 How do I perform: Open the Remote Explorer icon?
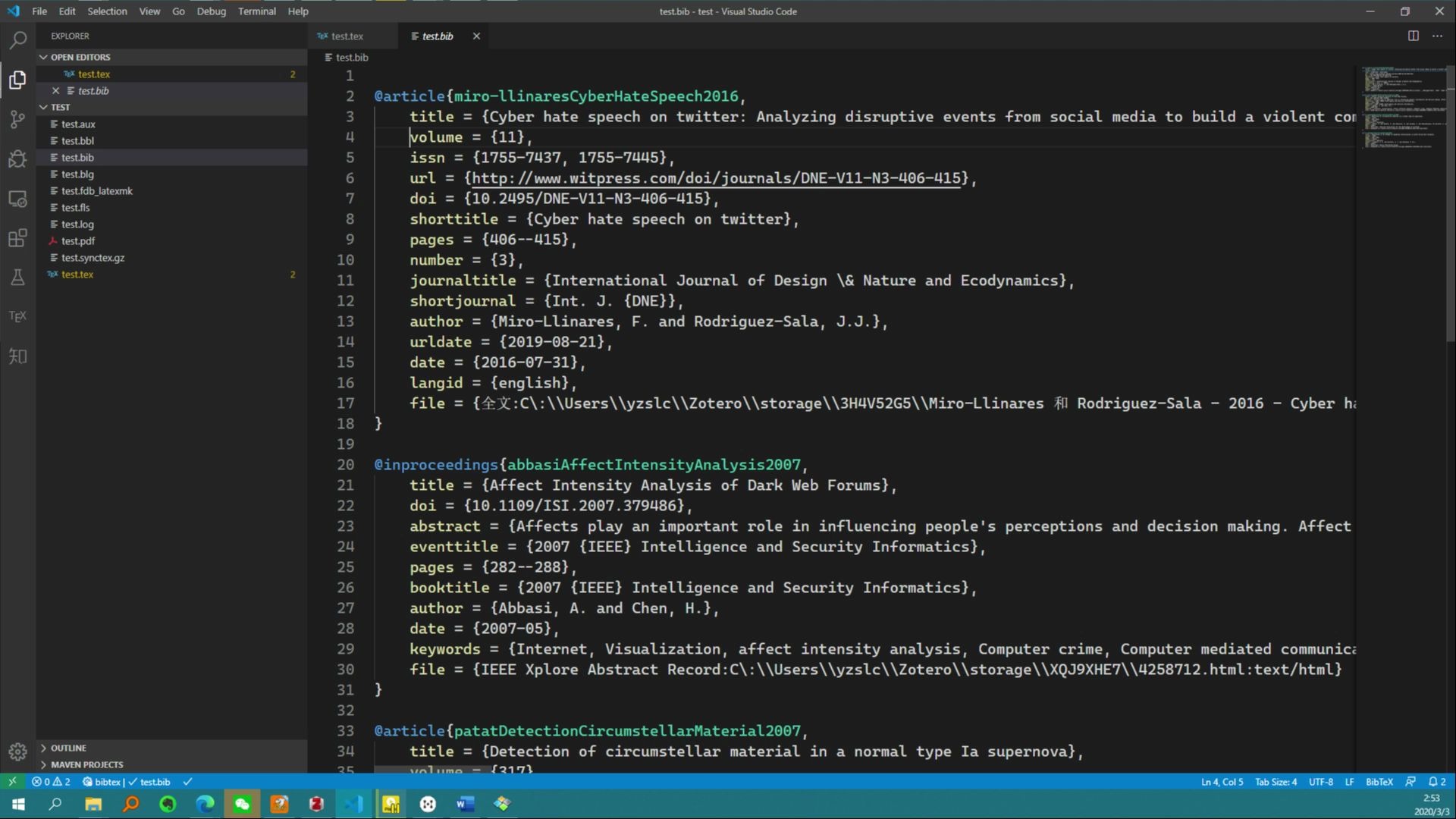point(17,199)
